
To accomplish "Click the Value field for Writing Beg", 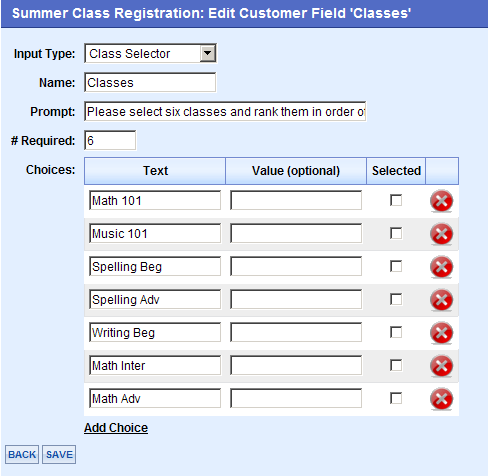I will pyautogui.click(x=296, y=332).
